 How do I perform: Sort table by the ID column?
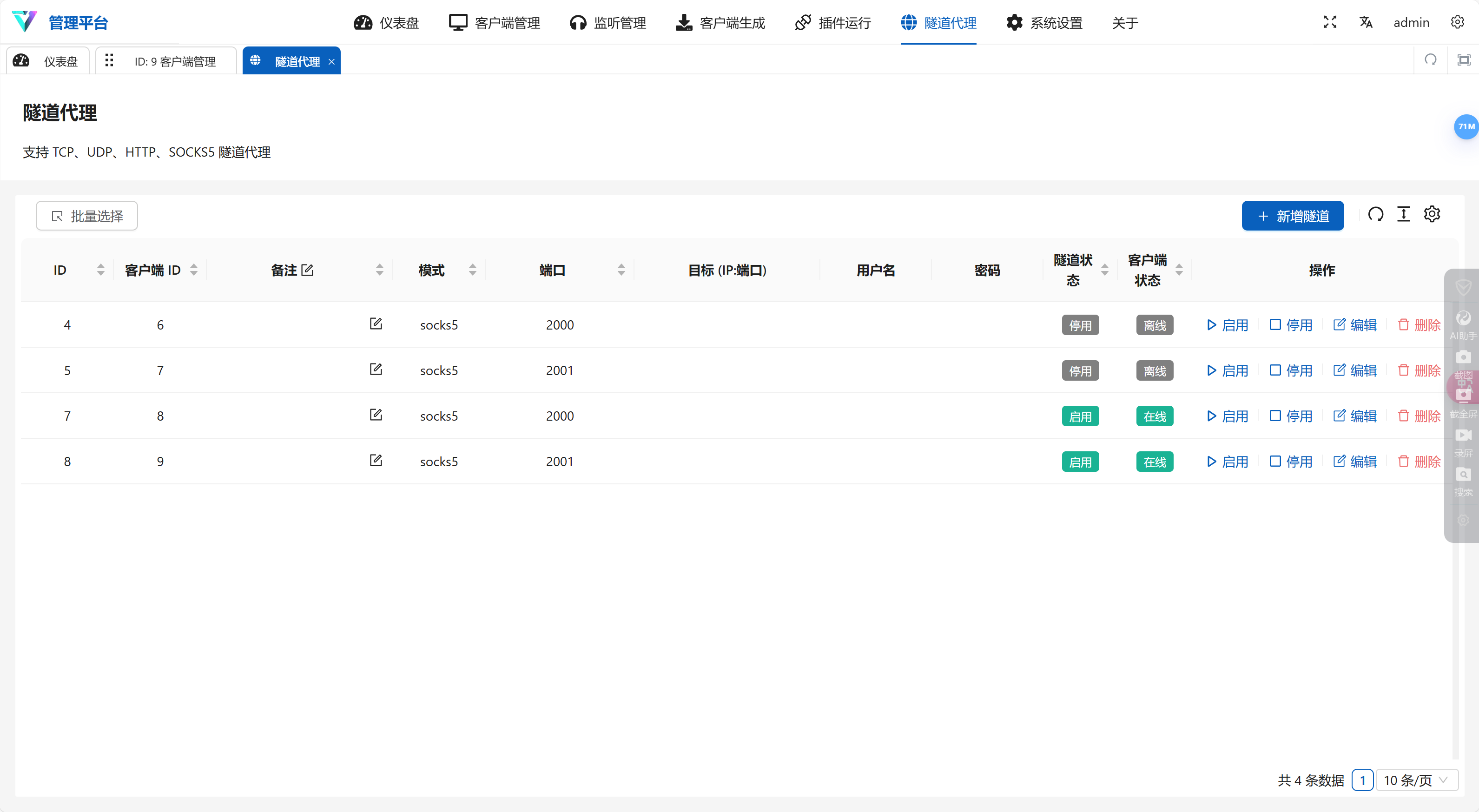click(100, 270)
